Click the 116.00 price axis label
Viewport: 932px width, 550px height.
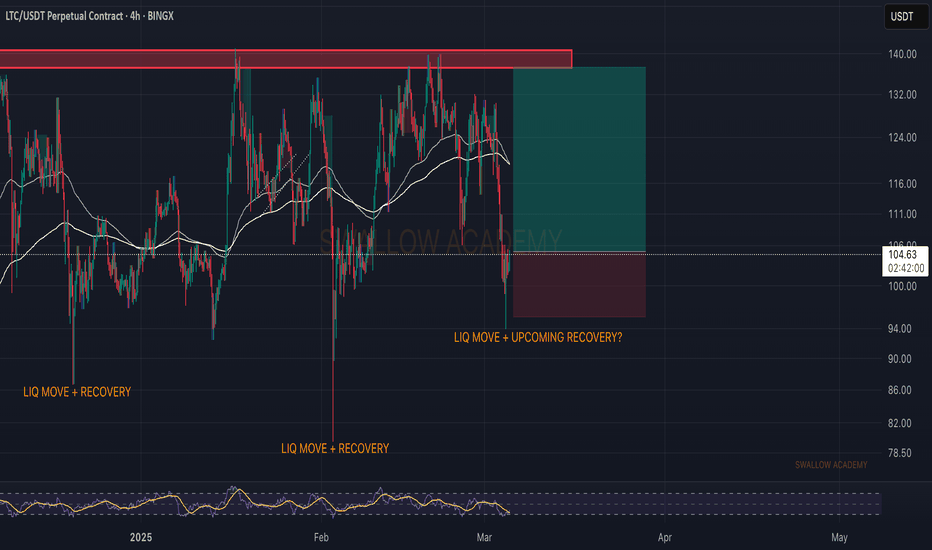[902, 184]
